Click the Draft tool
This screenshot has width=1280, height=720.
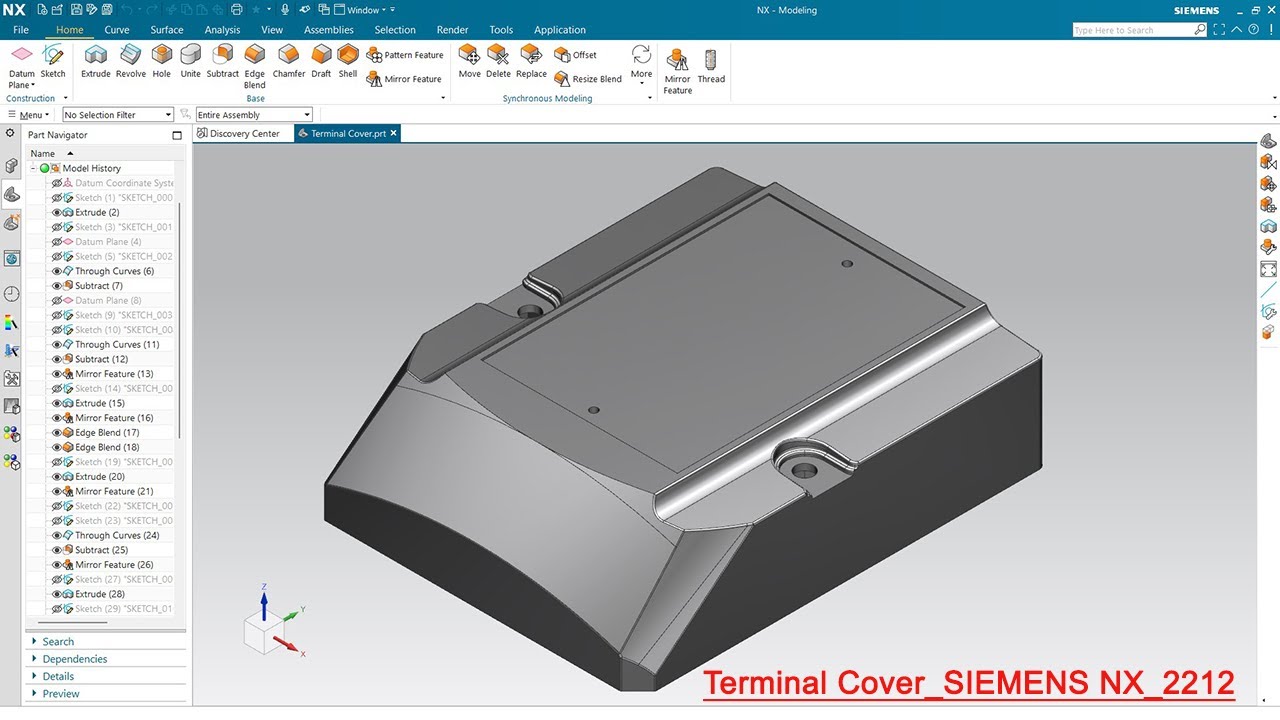click(x=321, y=62)
